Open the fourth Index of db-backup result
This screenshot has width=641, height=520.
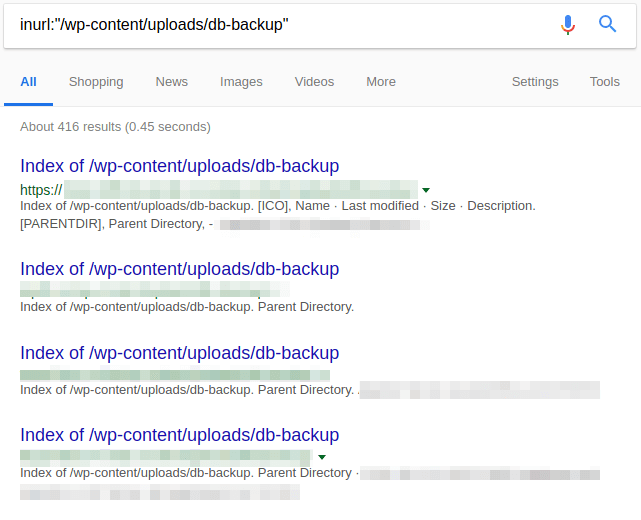tap(180, 435)
